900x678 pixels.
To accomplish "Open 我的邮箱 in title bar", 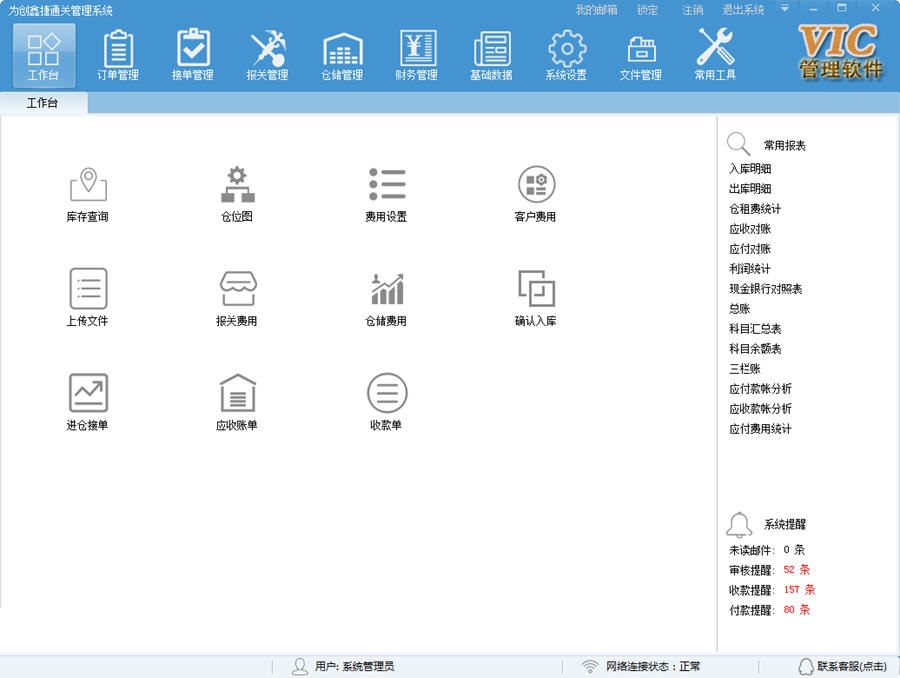I will [597, 10].
